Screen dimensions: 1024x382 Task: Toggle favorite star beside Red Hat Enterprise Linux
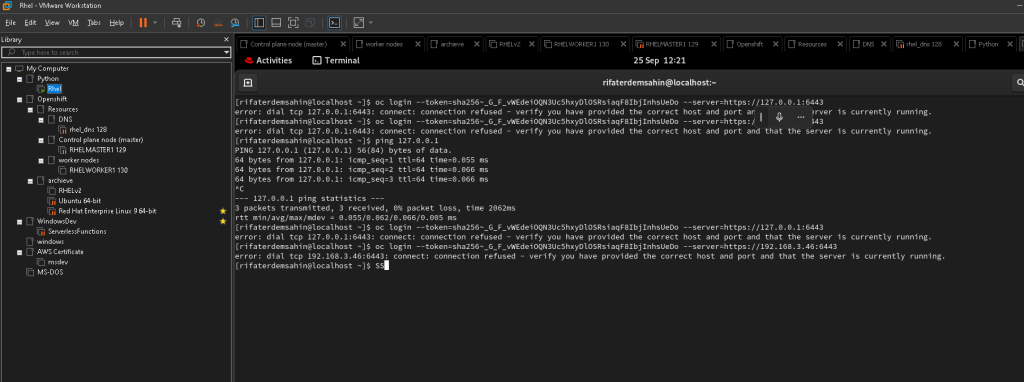(223, 211)
